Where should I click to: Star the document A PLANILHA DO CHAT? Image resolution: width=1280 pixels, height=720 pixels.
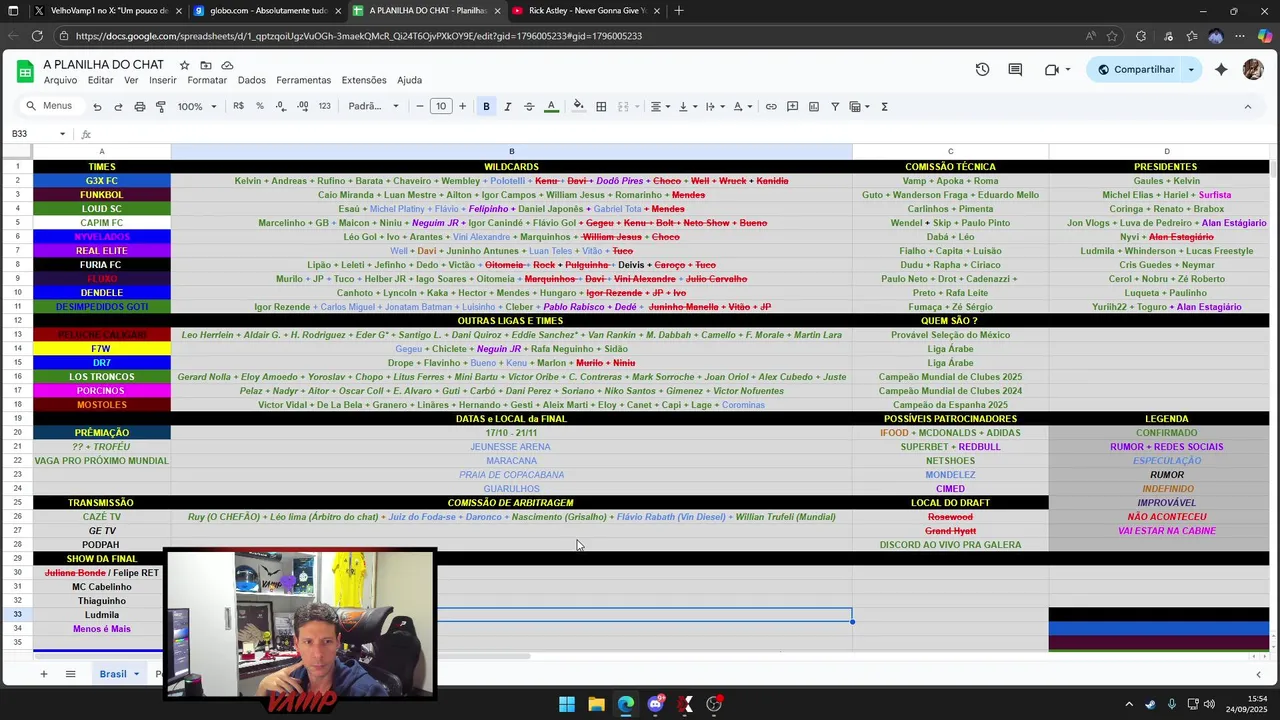(184, 65)
